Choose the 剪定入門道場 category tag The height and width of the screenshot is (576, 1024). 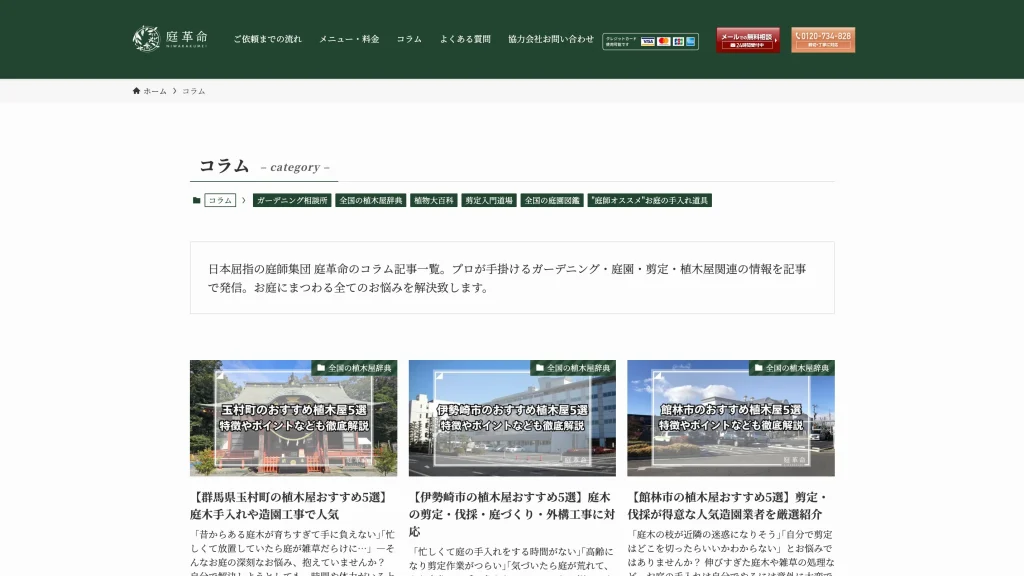click(x=489, y=200)
